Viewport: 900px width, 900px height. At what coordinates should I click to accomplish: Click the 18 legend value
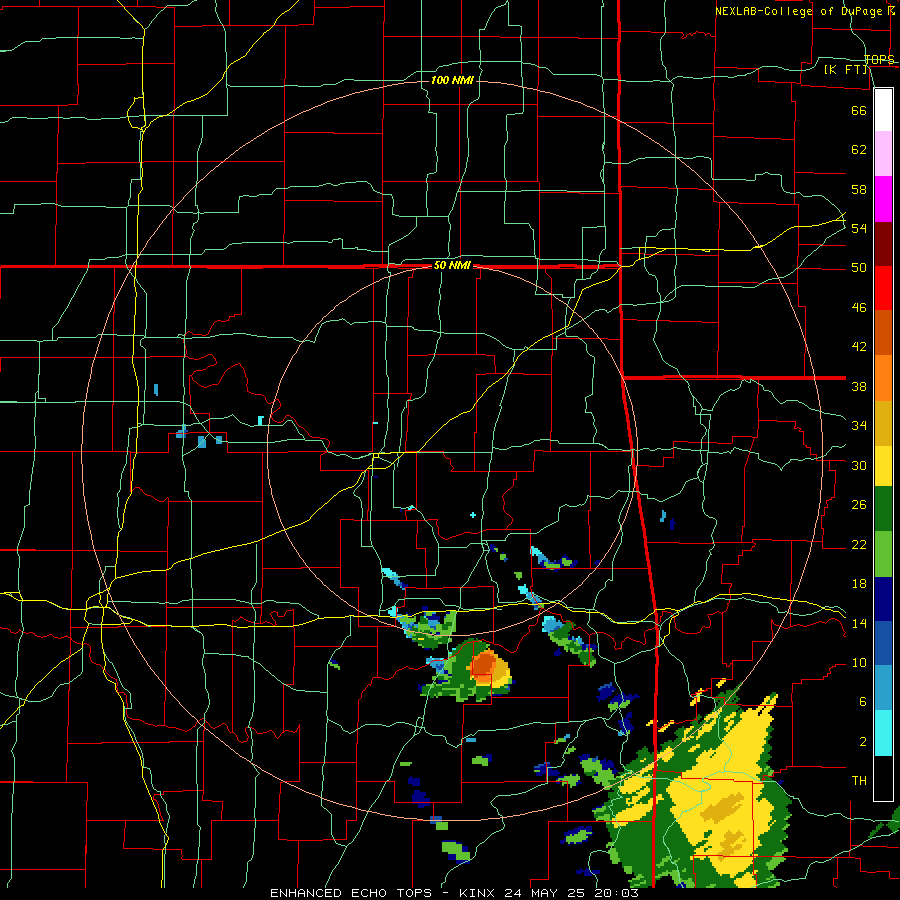tap(859, 584)
